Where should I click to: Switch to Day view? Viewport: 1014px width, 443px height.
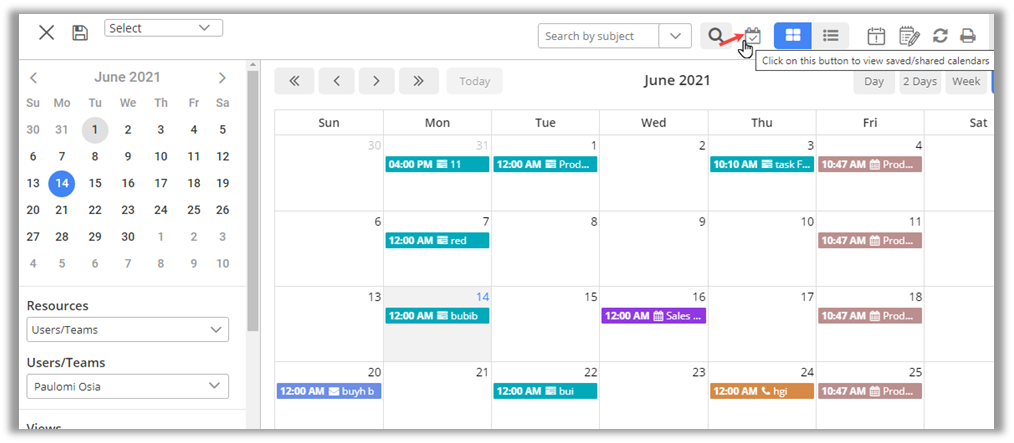pyautogui.click(x=874, y=82)
